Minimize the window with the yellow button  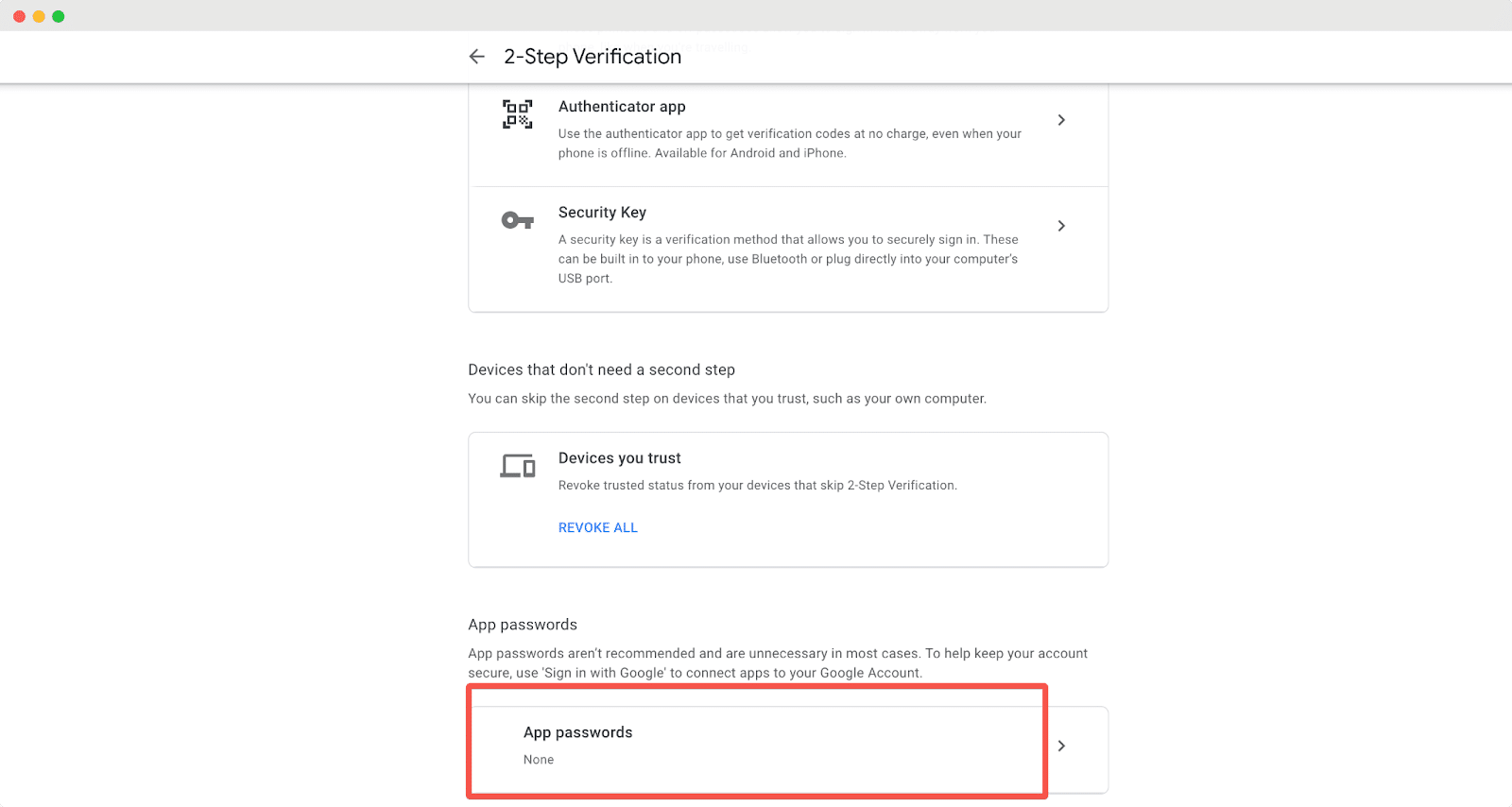39,16
